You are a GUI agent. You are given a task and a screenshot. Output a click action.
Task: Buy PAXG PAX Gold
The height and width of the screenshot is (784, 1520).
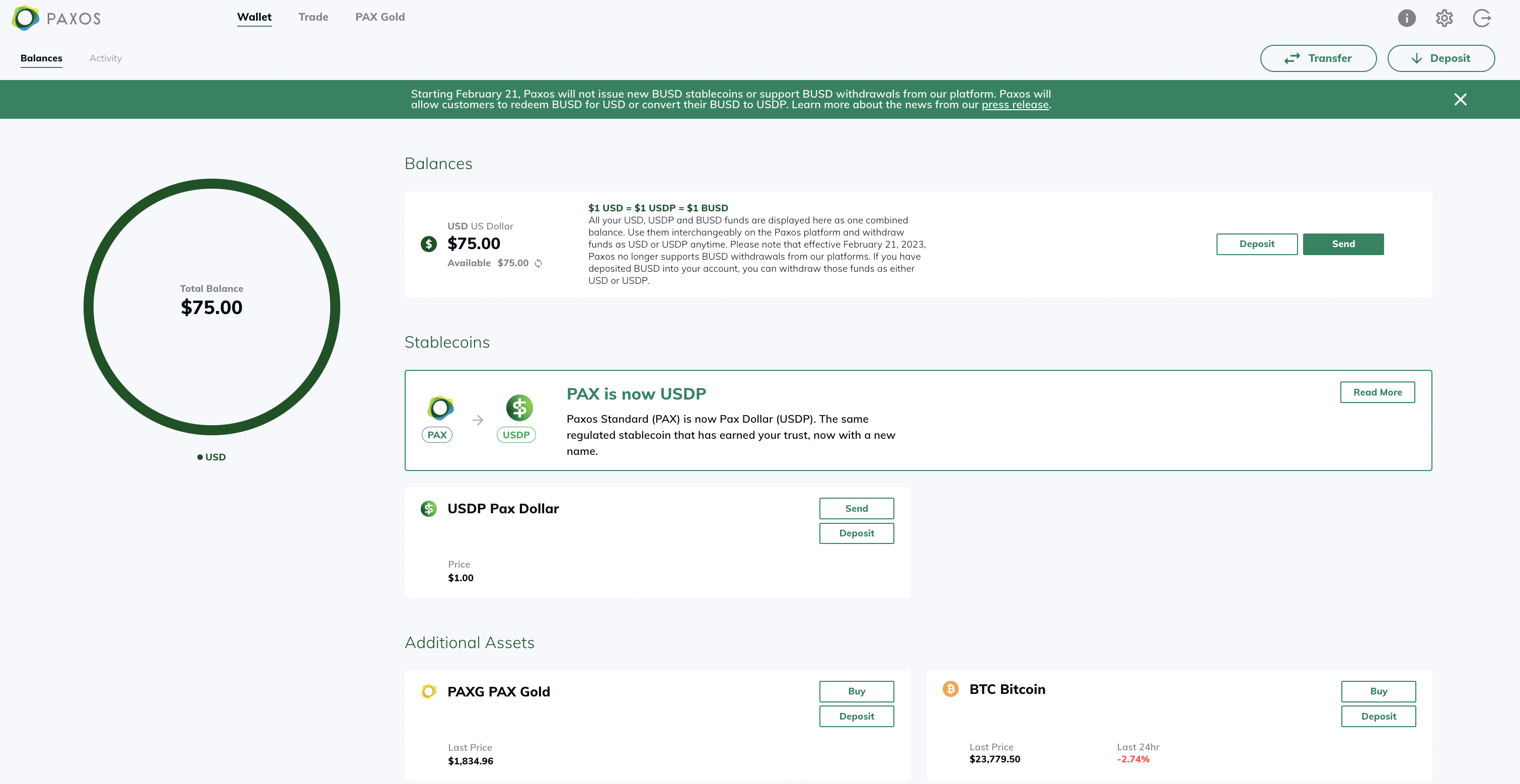[x=856, y=691]
